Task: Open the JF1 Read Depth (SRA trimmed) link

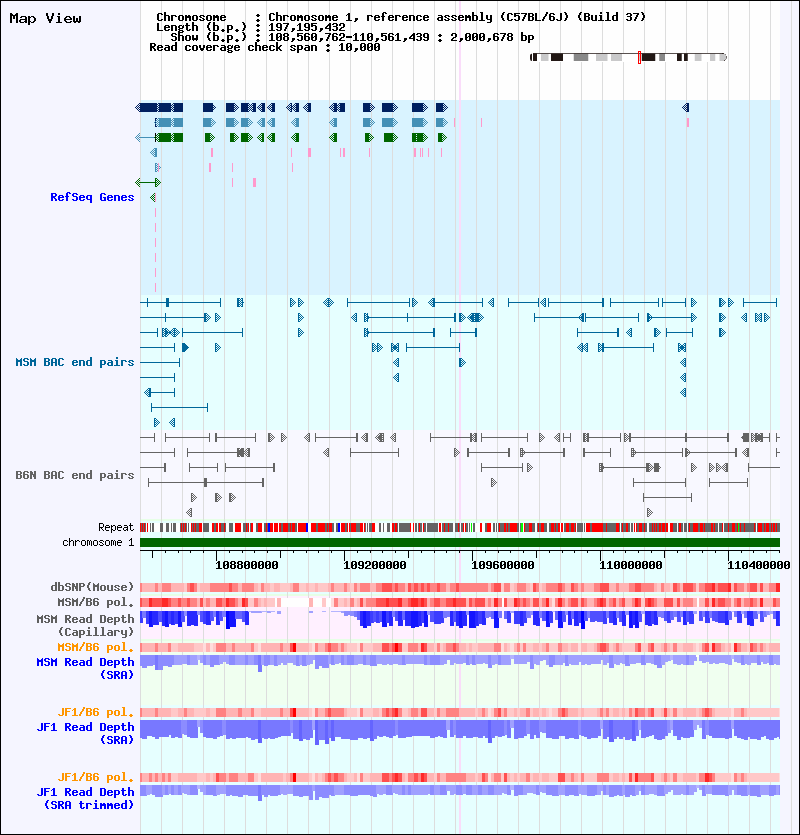Action: [85, 798]
